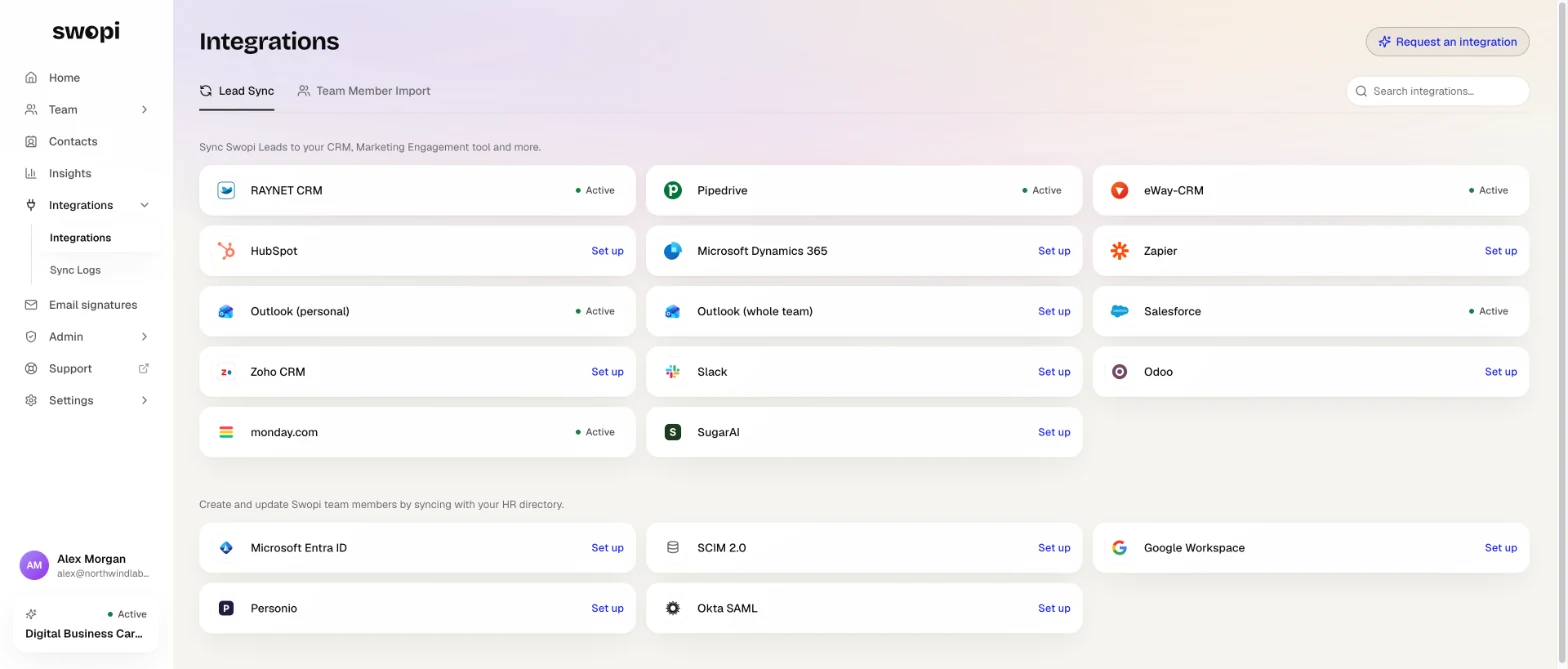
Task: Set up the Slack integration
Action: coord(1054,372)
